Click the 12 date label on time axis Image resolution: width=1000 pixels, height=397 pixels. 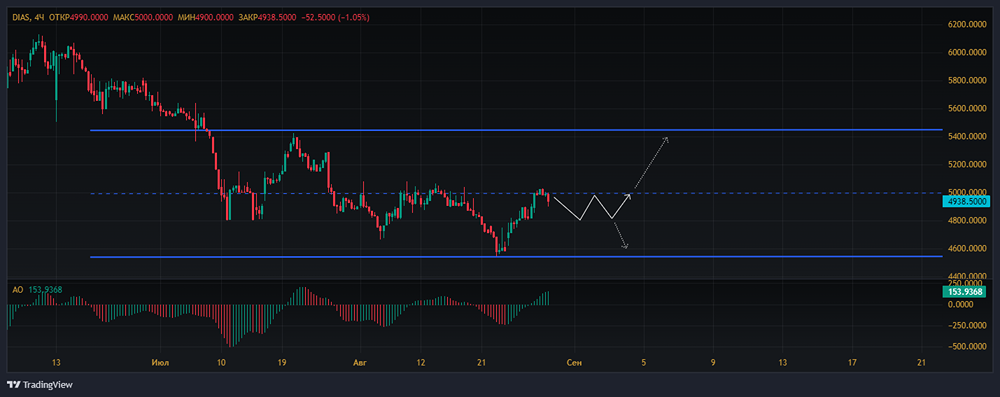420,363
